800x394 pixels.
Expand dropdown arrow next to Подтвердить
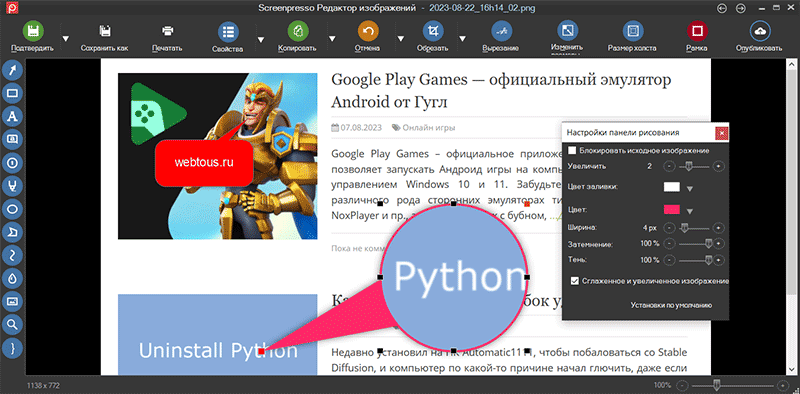pos(65,39)
